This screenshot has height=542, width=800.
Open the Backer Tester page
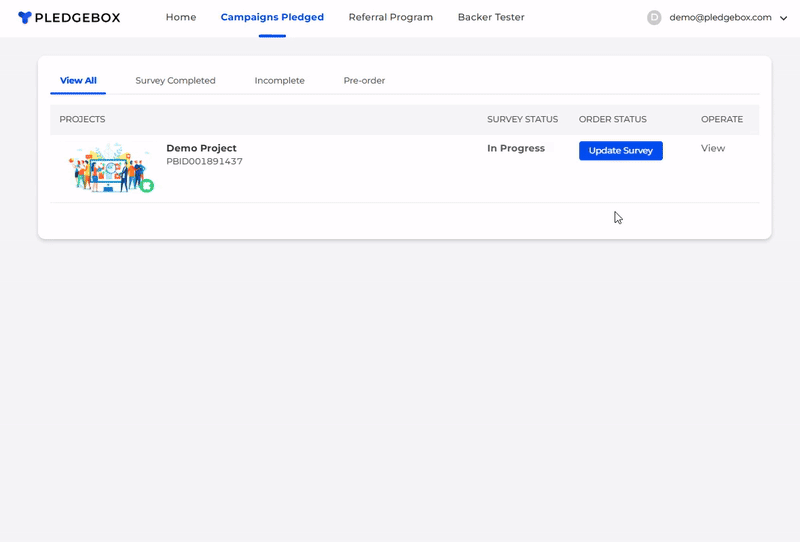[490, 18]
